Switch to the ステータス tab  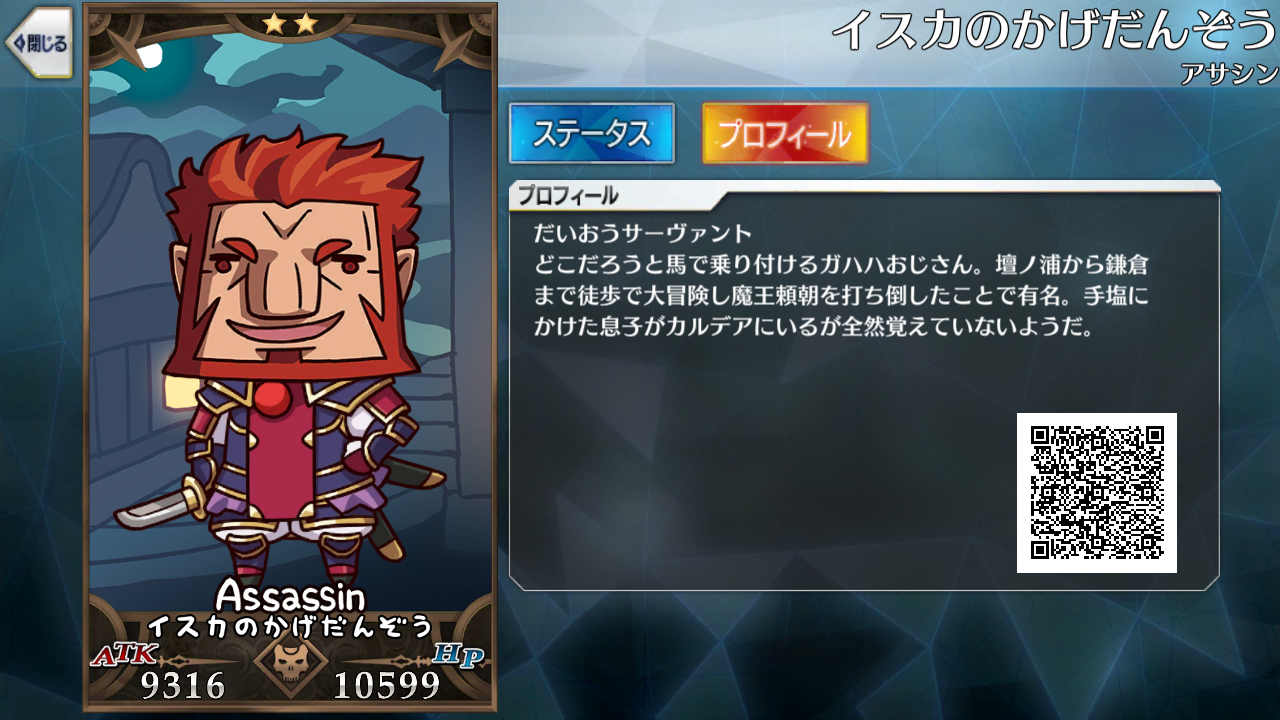(592, 133)
